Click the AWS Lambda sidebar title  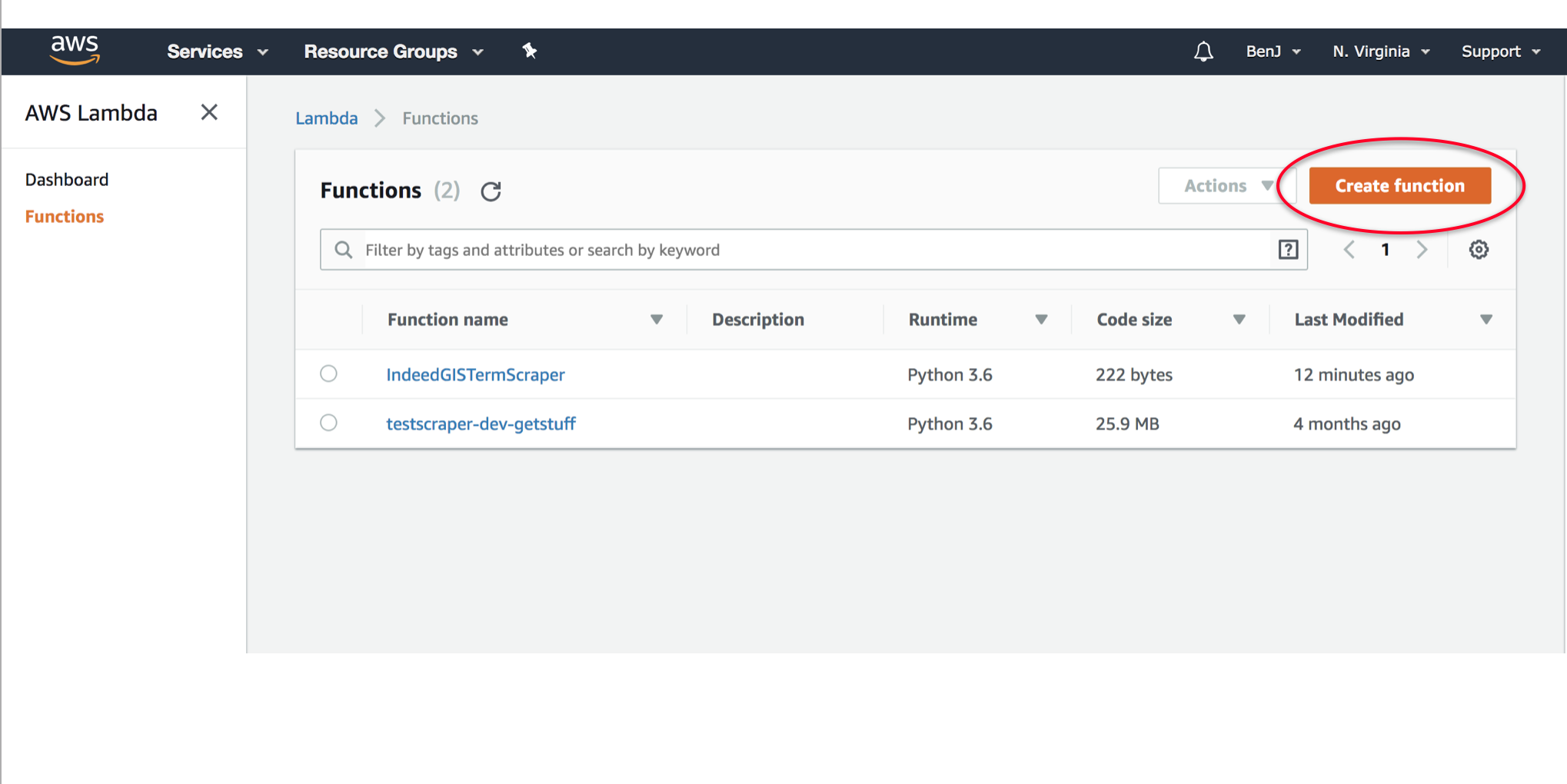click(91, 113)
